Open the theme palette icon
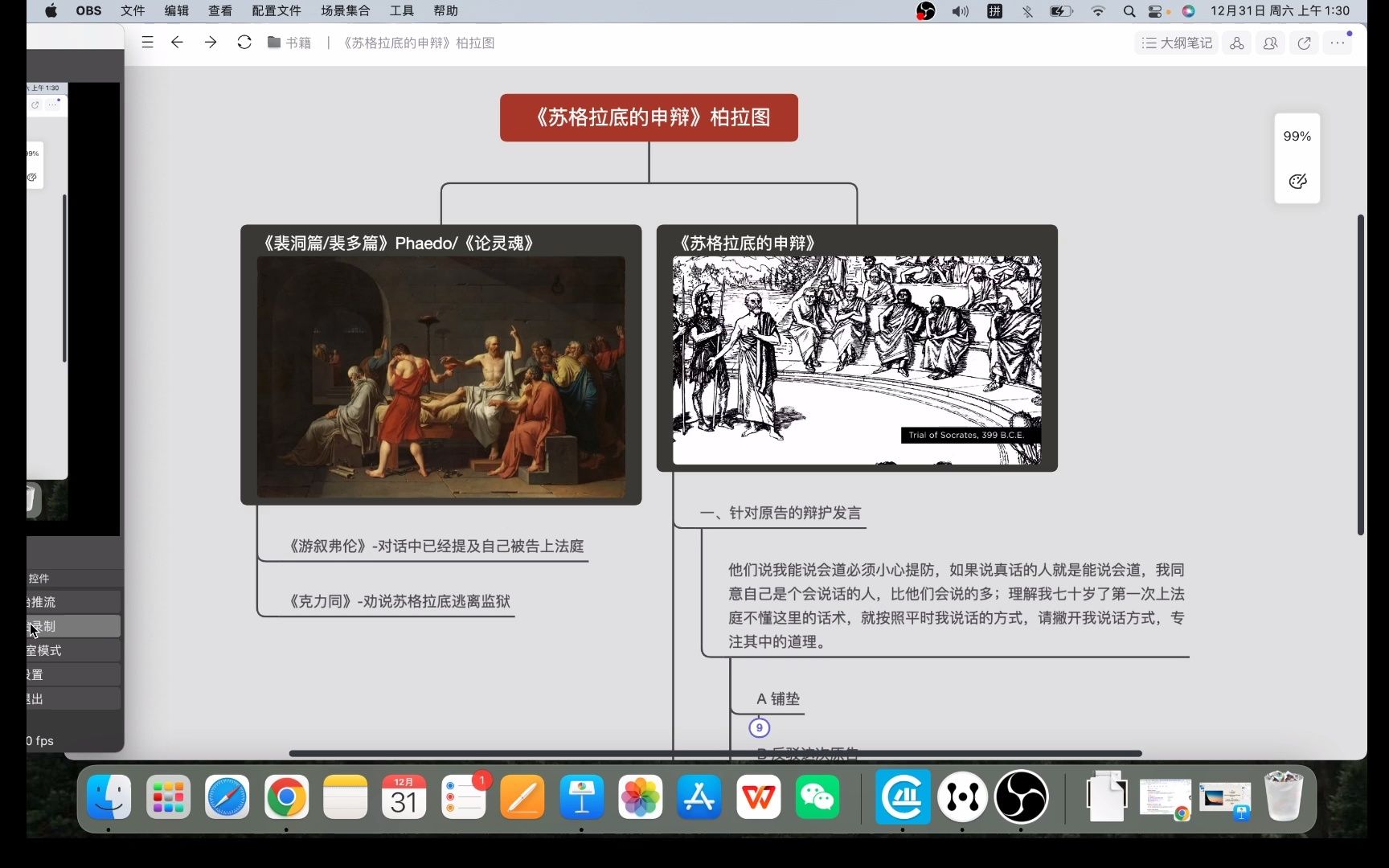 [1297, 181]
